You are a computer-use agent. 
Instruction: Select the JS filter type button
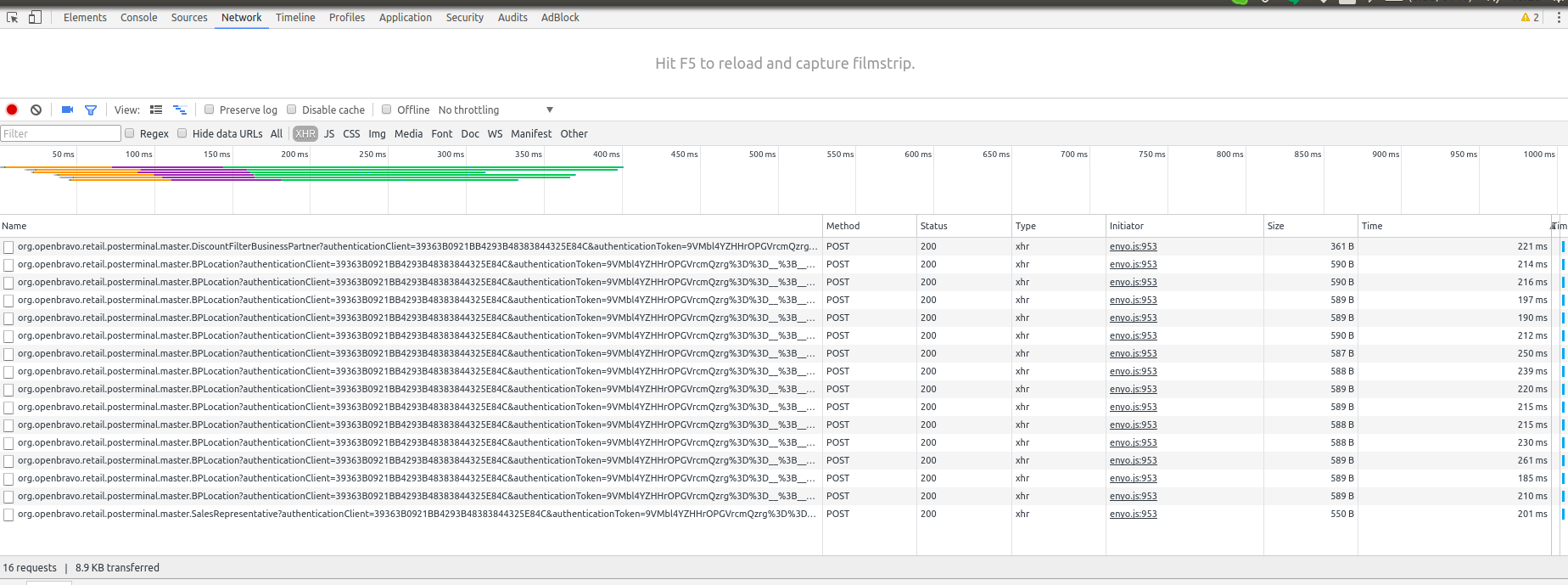329,133
